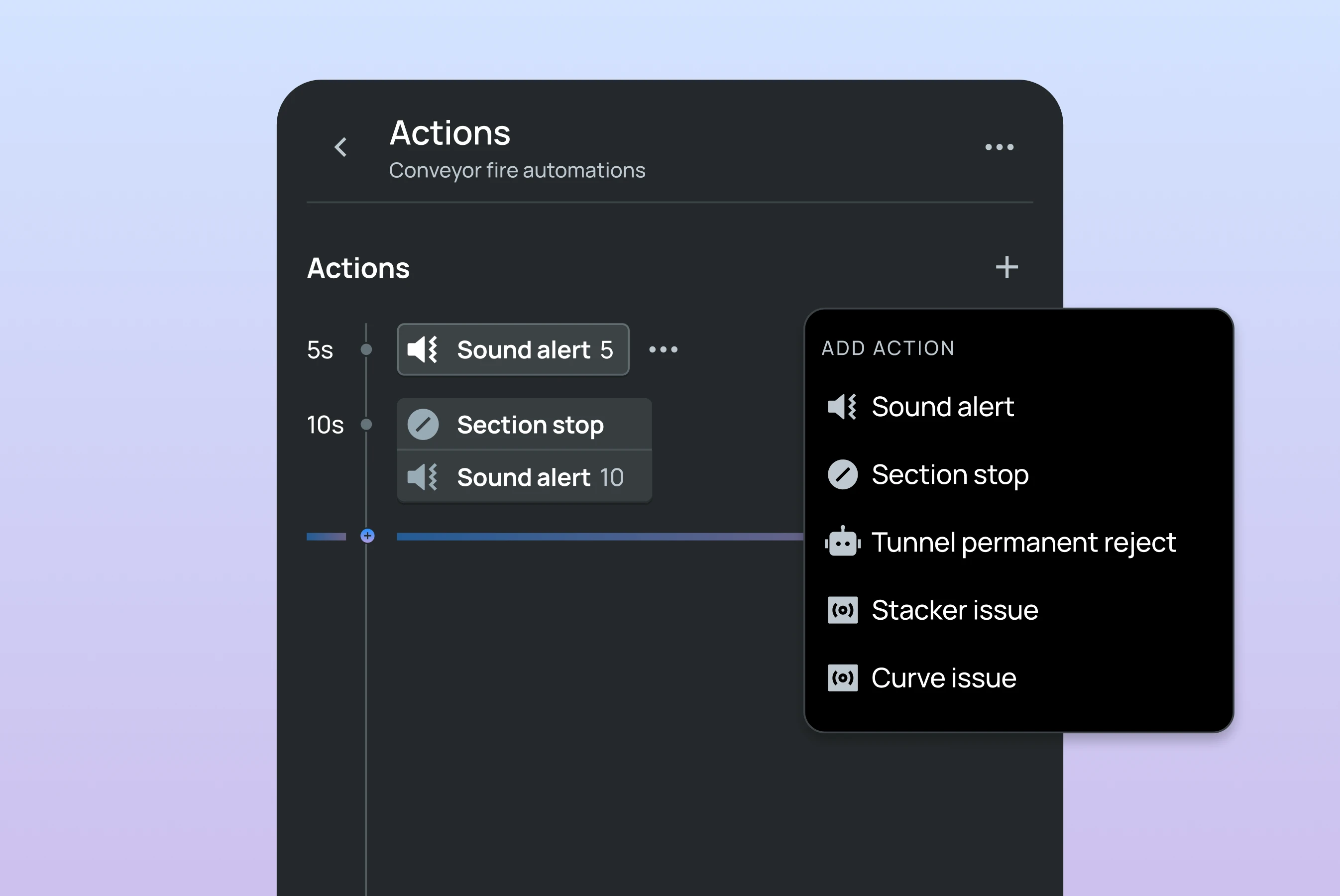Click the robot icon for Tunnel permanent reject
The width and height of the screenshot is (1340, 896).
[x=842, y=542]
